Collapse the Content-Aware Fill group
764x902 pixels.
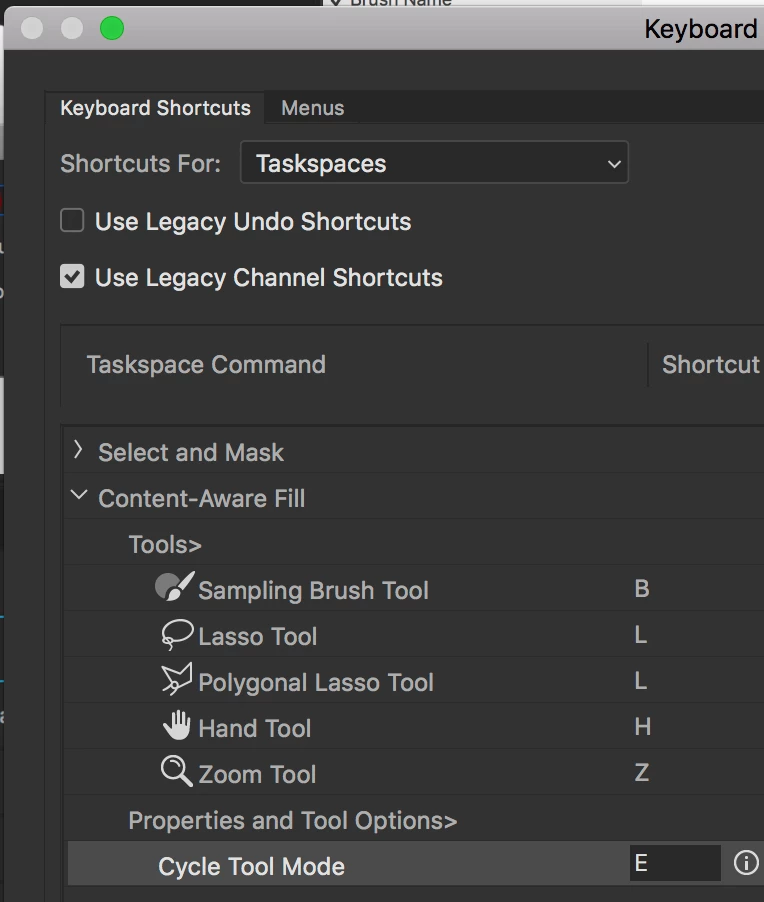click(x=79, y=497)
